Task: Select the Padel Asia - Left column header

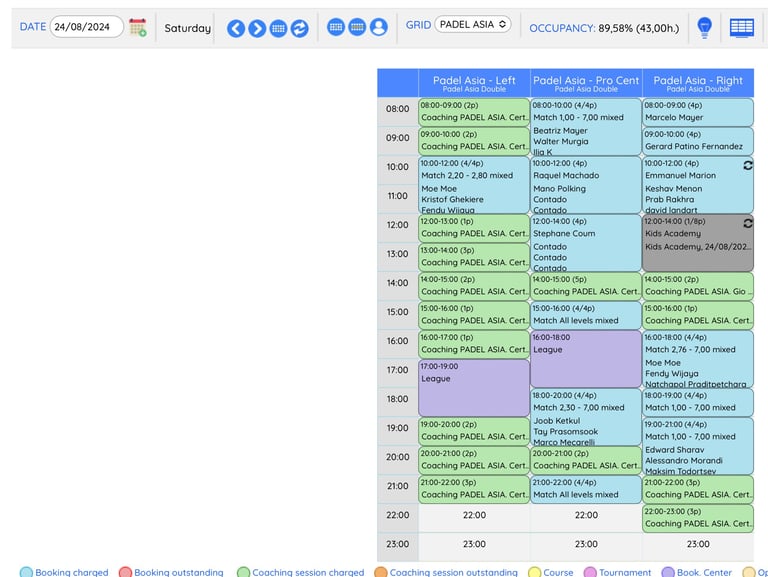Action: coord(474,83)
